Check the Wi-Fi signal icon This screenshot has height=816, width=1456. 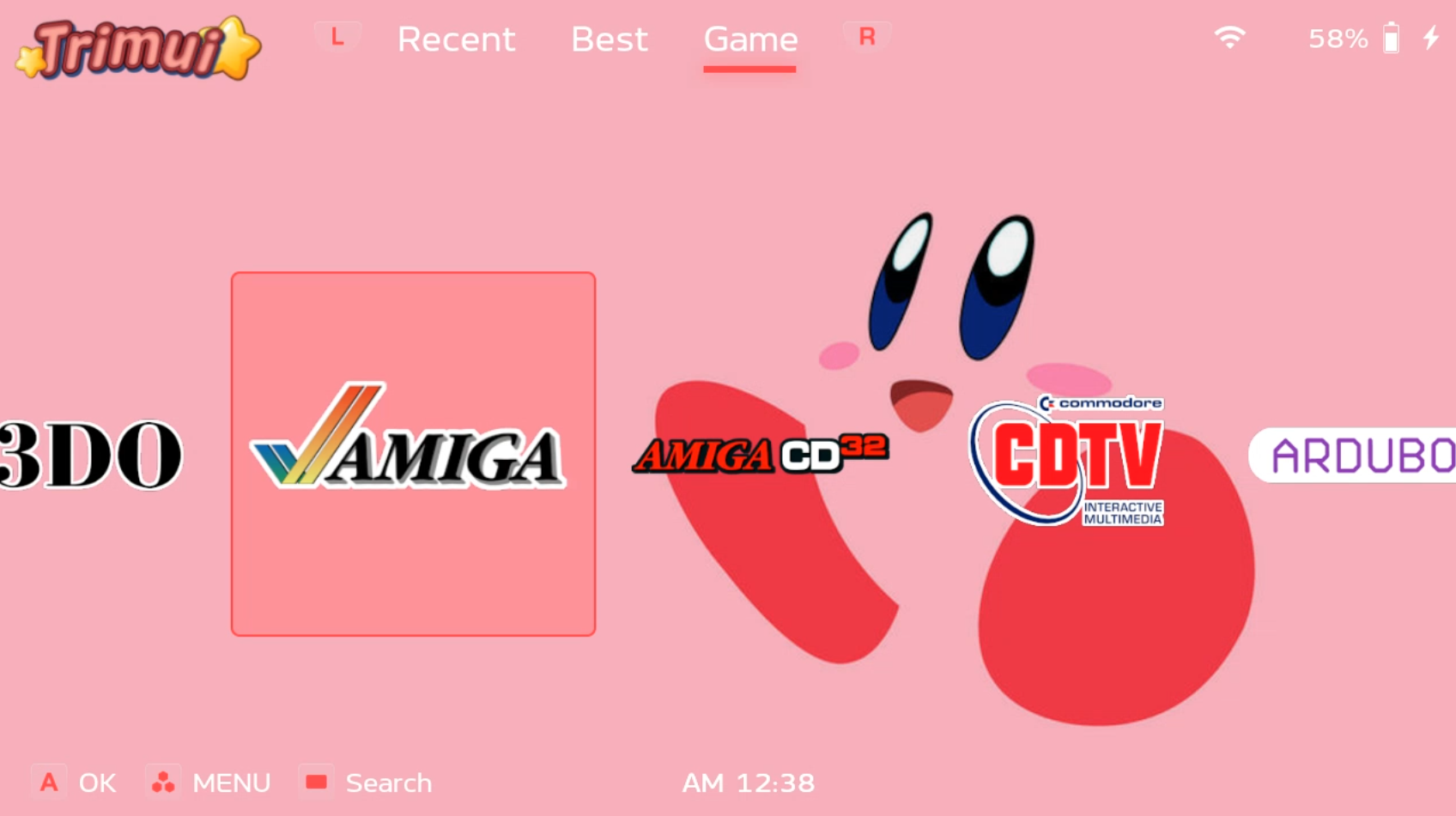(x=1229, y=38)
